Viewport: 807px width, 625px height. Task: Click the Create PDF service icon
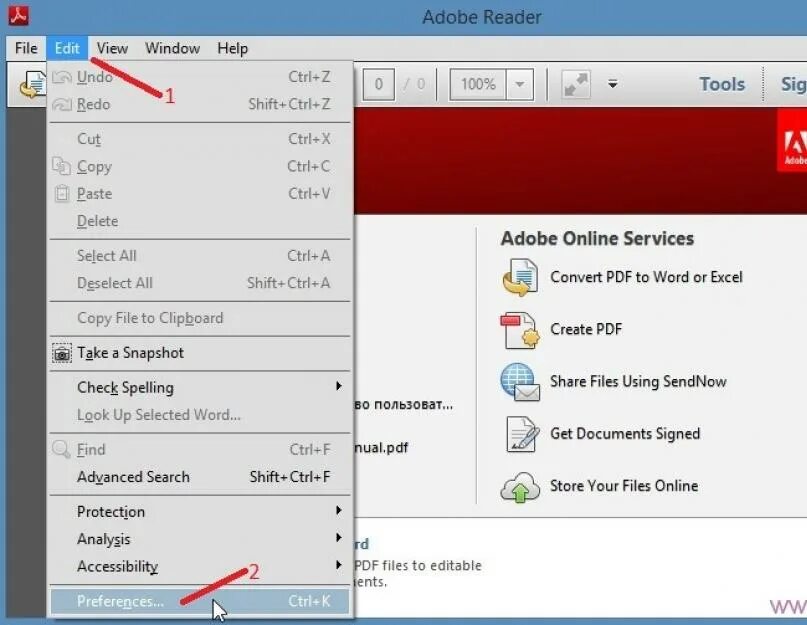pyautogui.click(x=520, y=330)
